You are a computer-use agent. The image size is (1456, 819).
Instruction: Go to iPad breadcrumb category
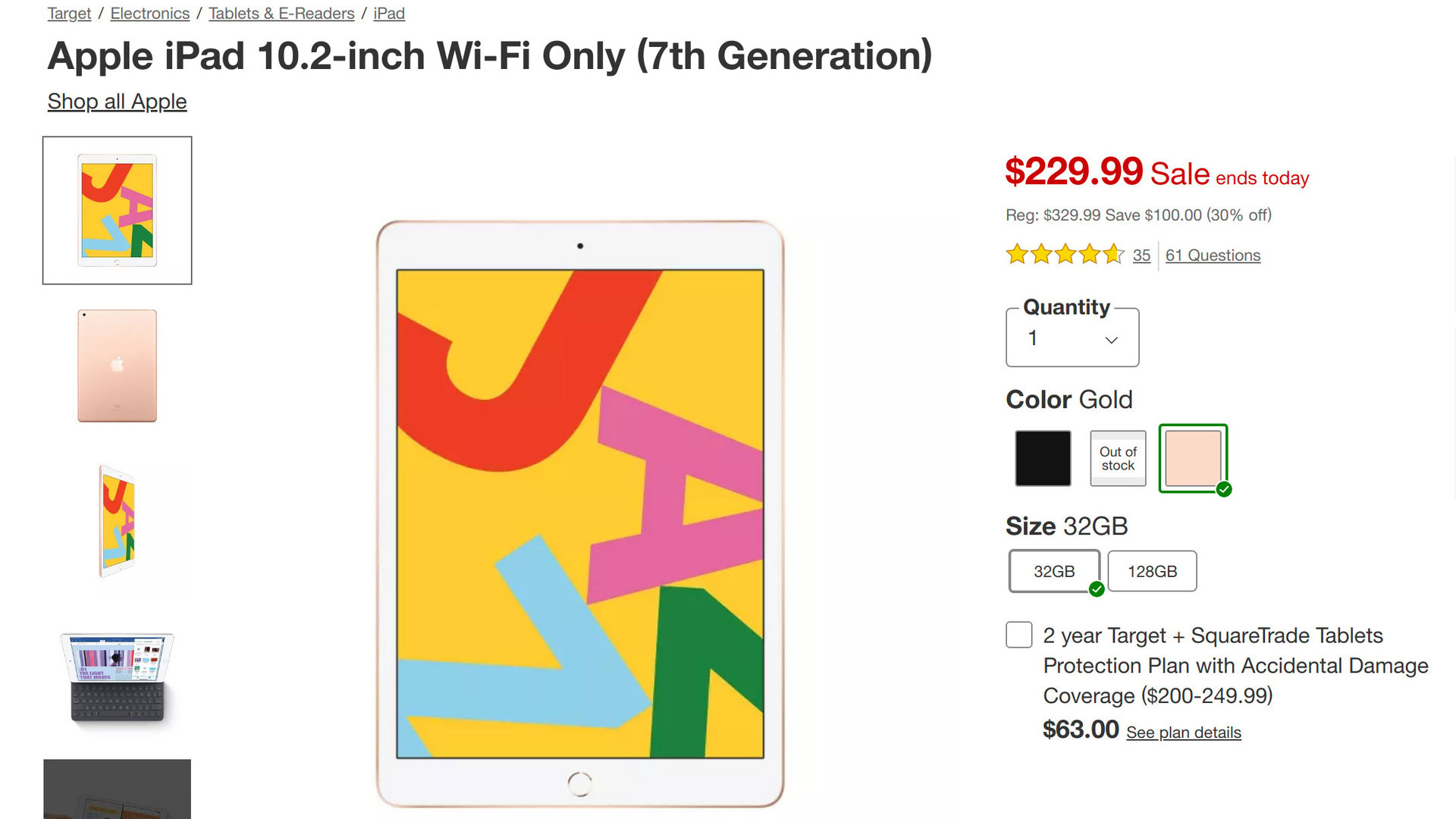pyautogui.click(x=389, y=14)
